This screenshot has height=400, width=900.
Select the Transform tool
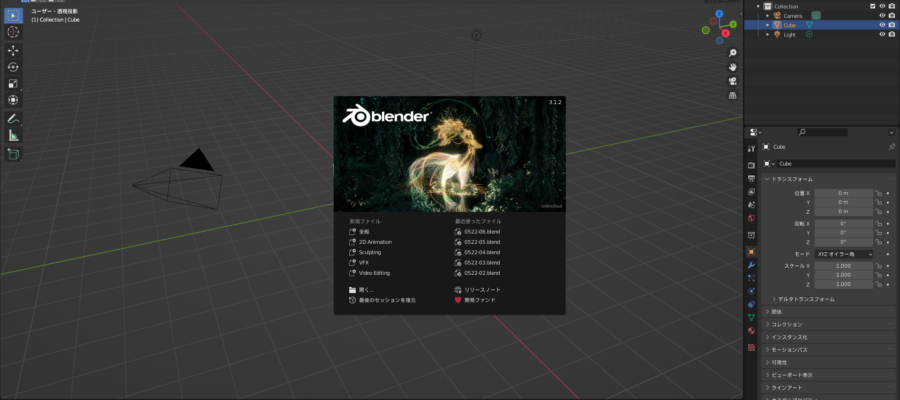tap(13, 100)
